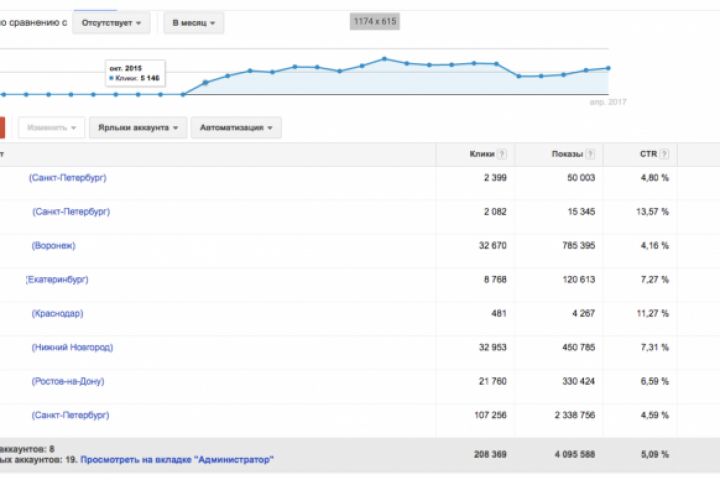Select CTR value 13,57 %
Image resolution: width=720 pixels, height=480 pixels.
652,212
